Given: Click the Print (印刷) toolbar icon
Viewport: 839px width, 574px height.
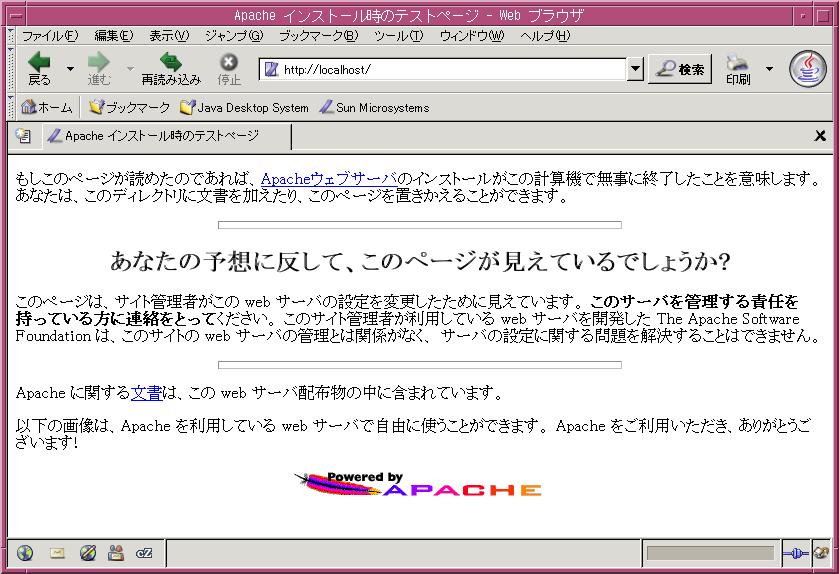Looking at the screenshot, I should click(x=738, y=68).
